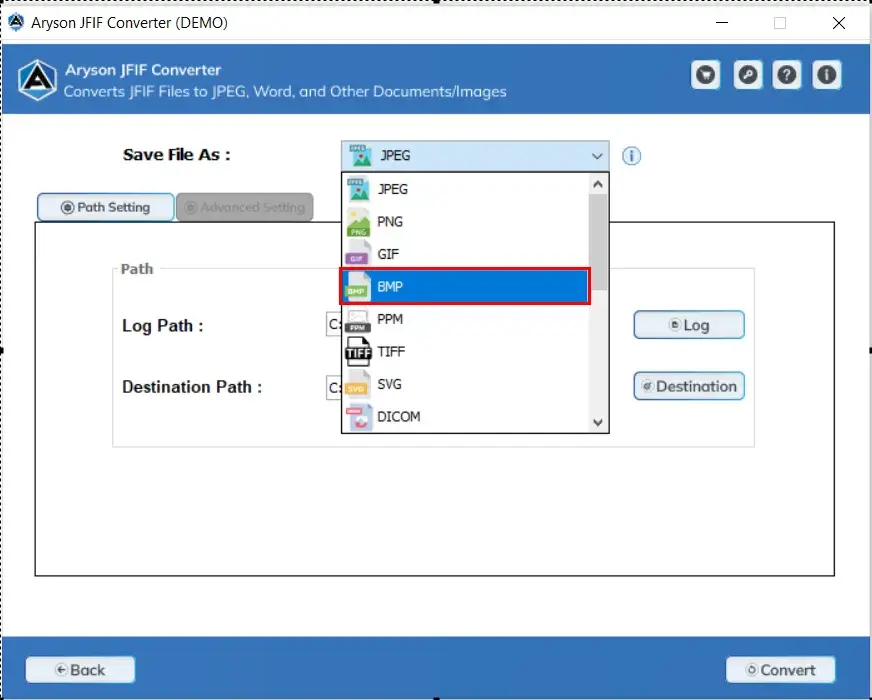Select BMP as the output format

tap(465, 286)
